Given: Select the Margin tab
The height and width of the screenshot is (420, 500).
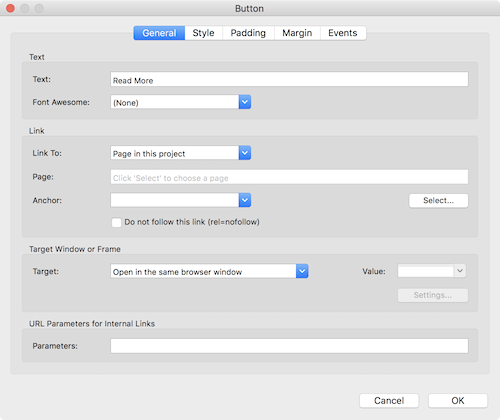Looking at the screenshot, I should tap(297, 33).
